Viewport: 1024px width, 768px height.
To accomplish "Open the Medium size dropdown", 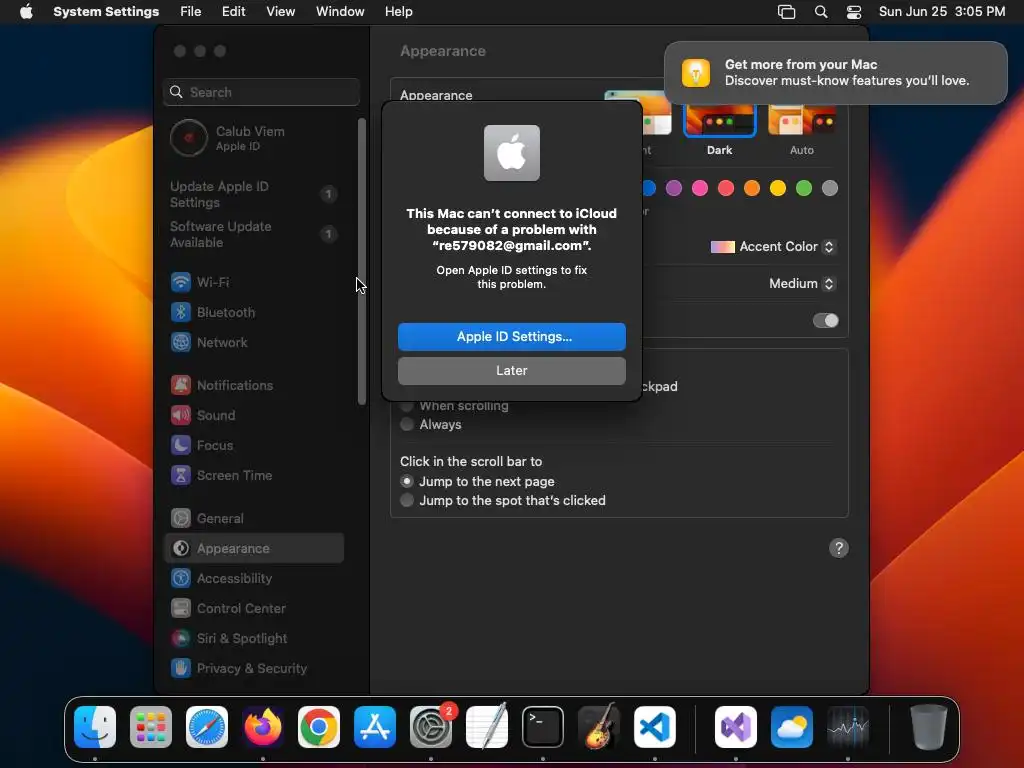I will 802,283.
